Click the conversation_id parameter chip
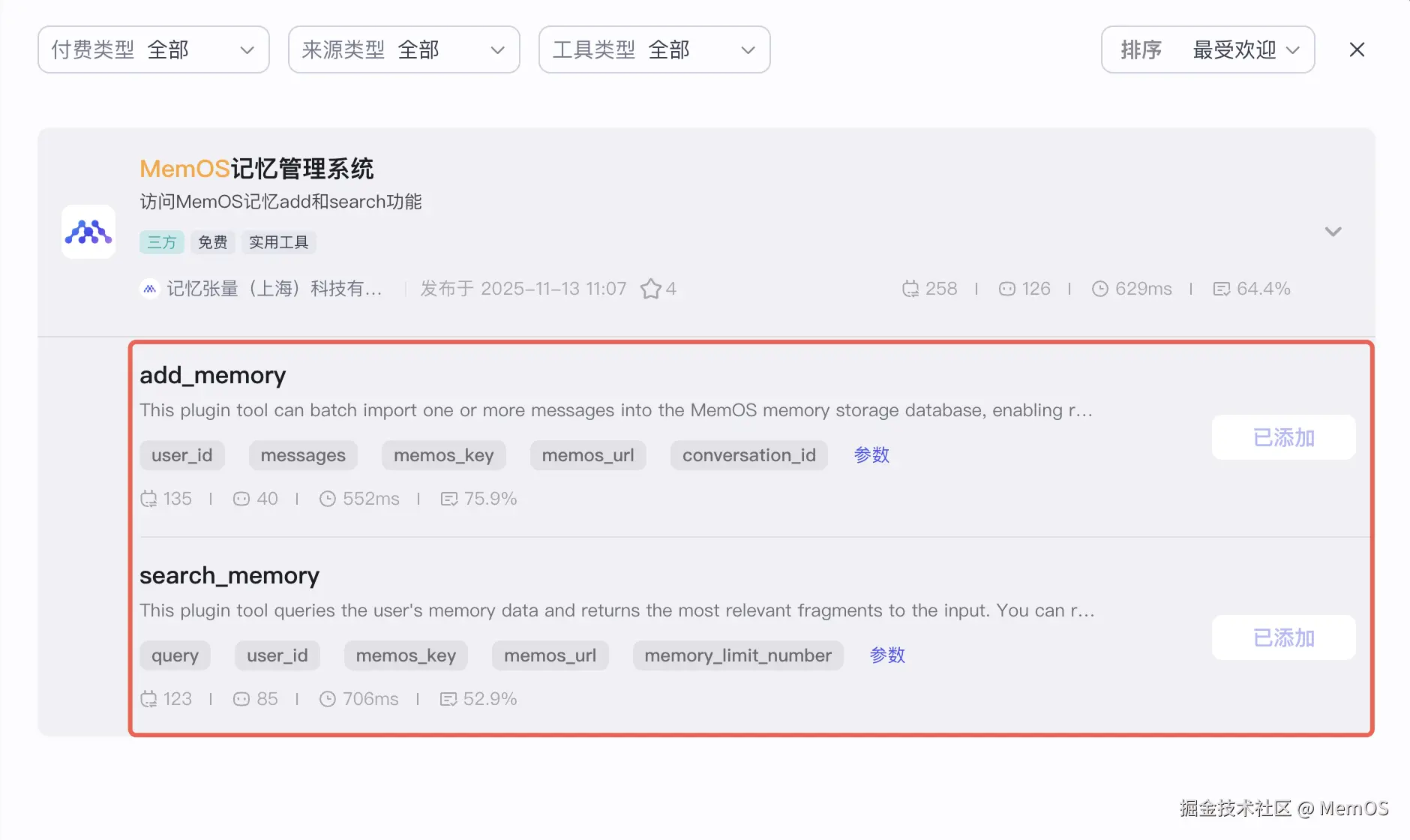Image resolution: width=1410 pixels, height=840 pixels. click(x=749, y=455)
